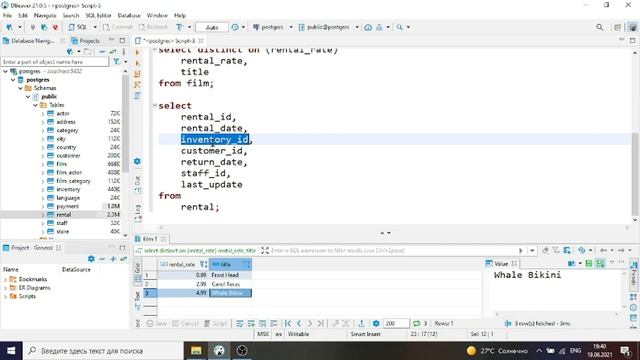Close the Script-3 editor tab

pos(201,41)
